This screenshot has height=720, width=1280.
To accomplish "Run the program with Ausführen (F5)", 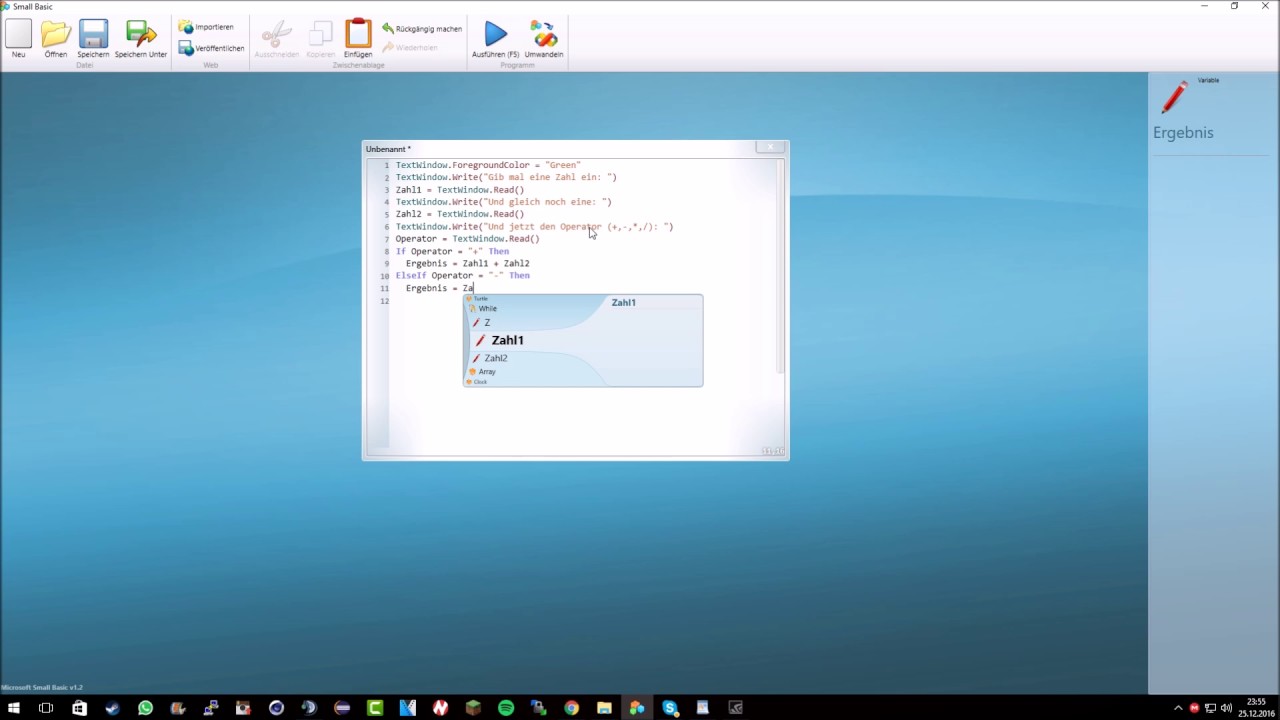I will [496, 38].
